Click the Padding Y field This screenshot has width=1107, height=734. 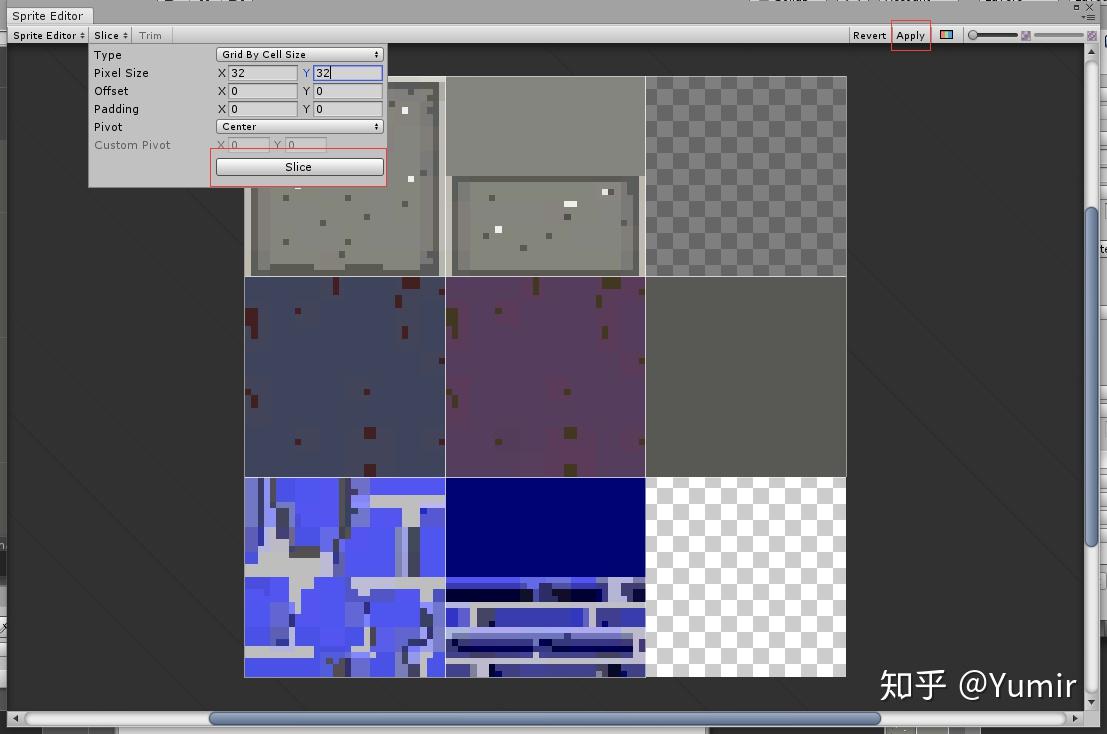click(x=347, y=109)
